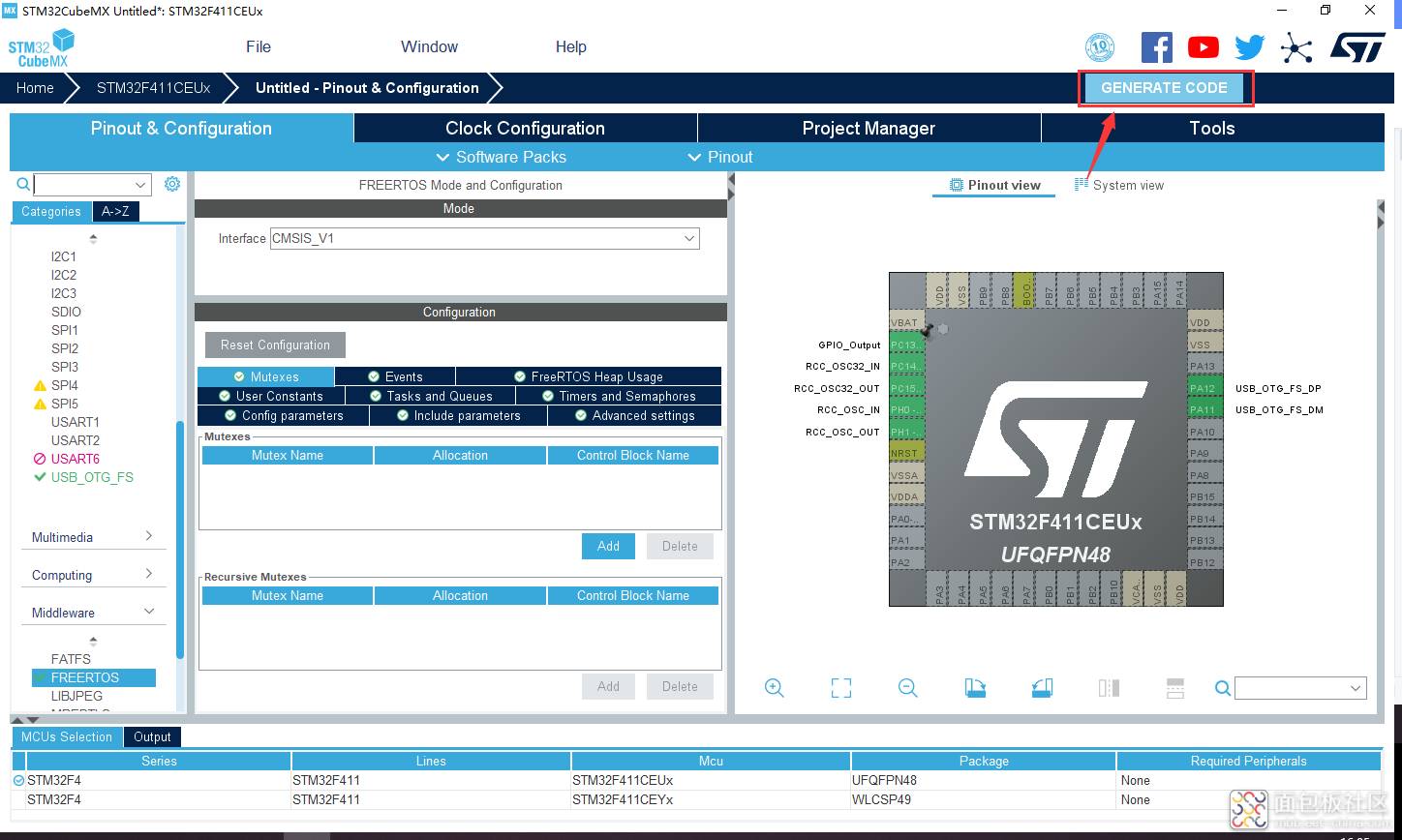Go to Home breadcrumb

pos(35,87)
